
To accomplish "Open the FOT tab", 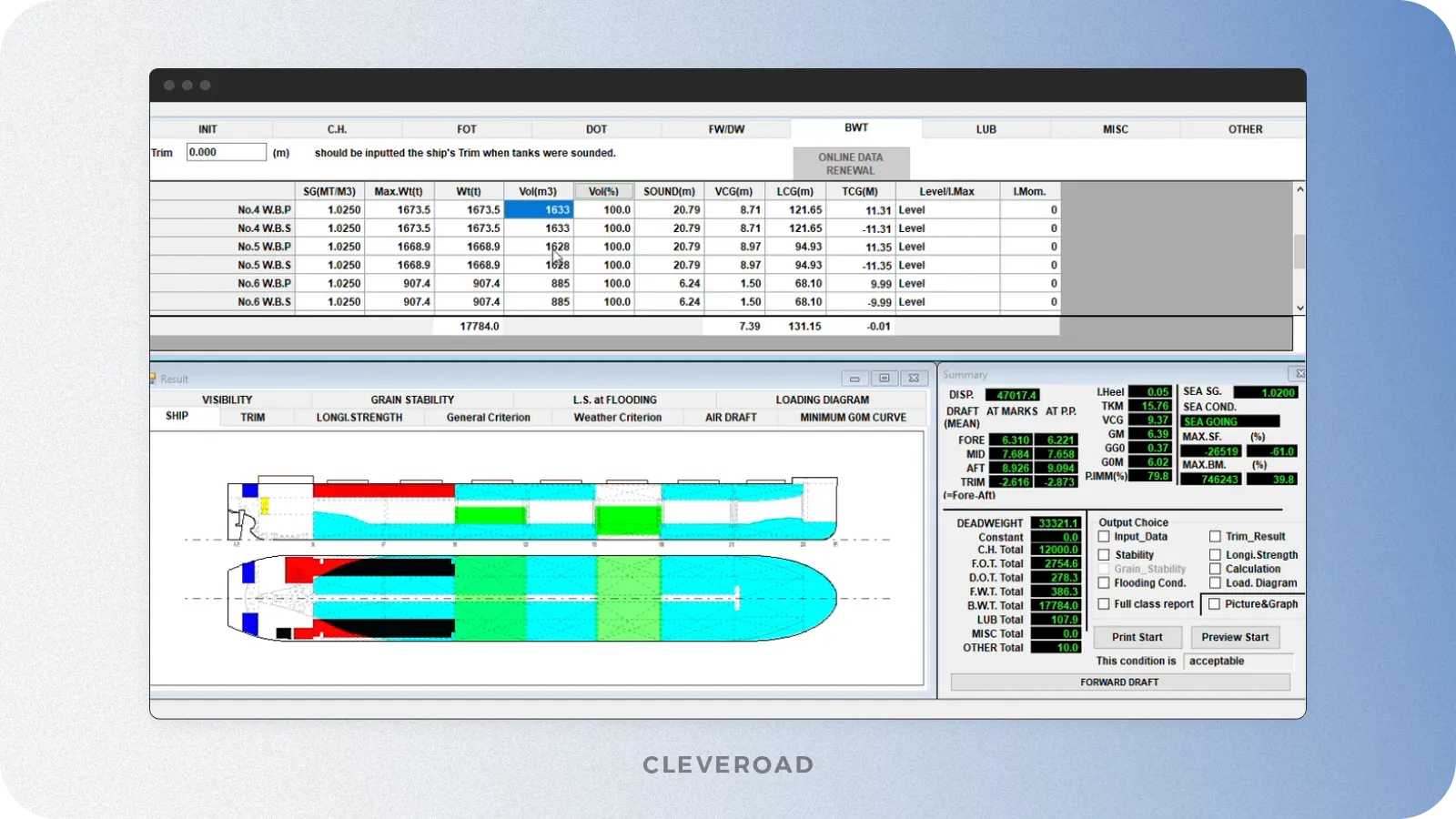I will (x=467, y=129).
